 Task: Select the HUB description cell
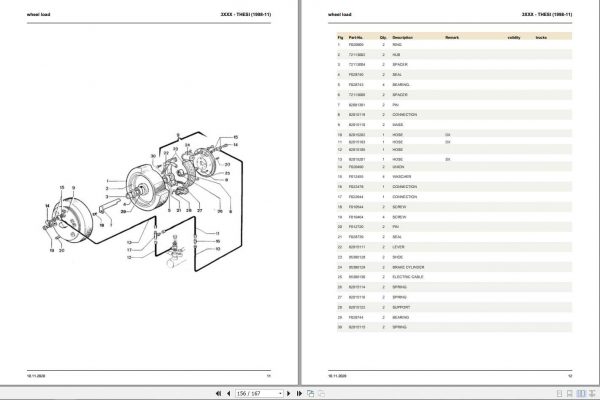tap(396, 55)
